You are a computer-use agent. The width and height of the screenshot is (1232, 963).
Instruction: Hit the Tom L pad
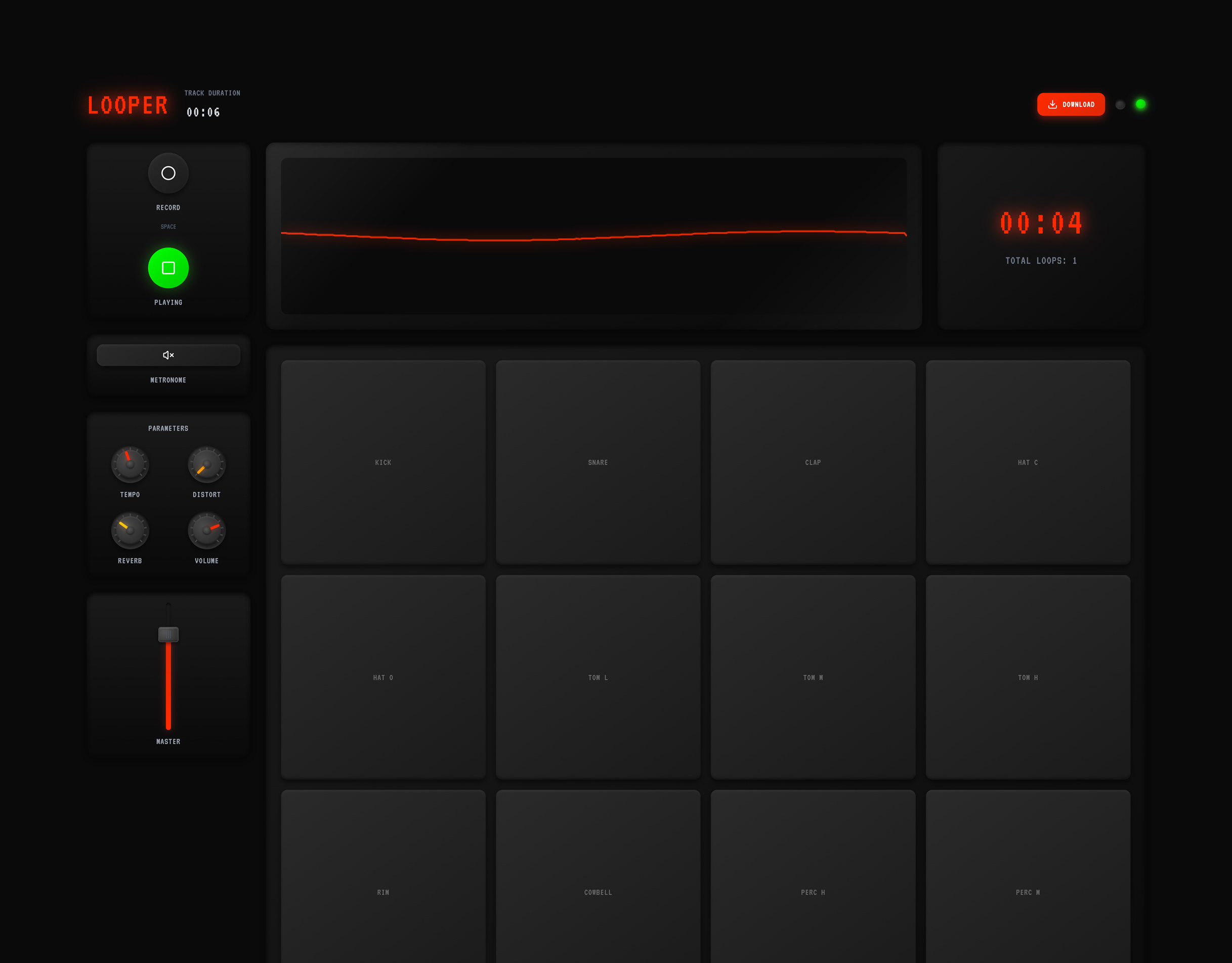coord(598,677)
